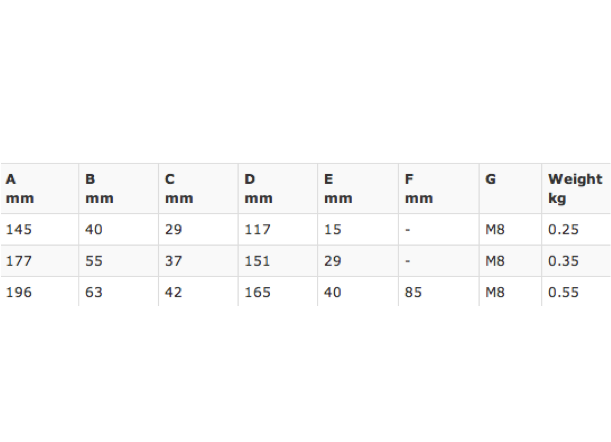Select the weight 0.55 cell

[576, 292]
